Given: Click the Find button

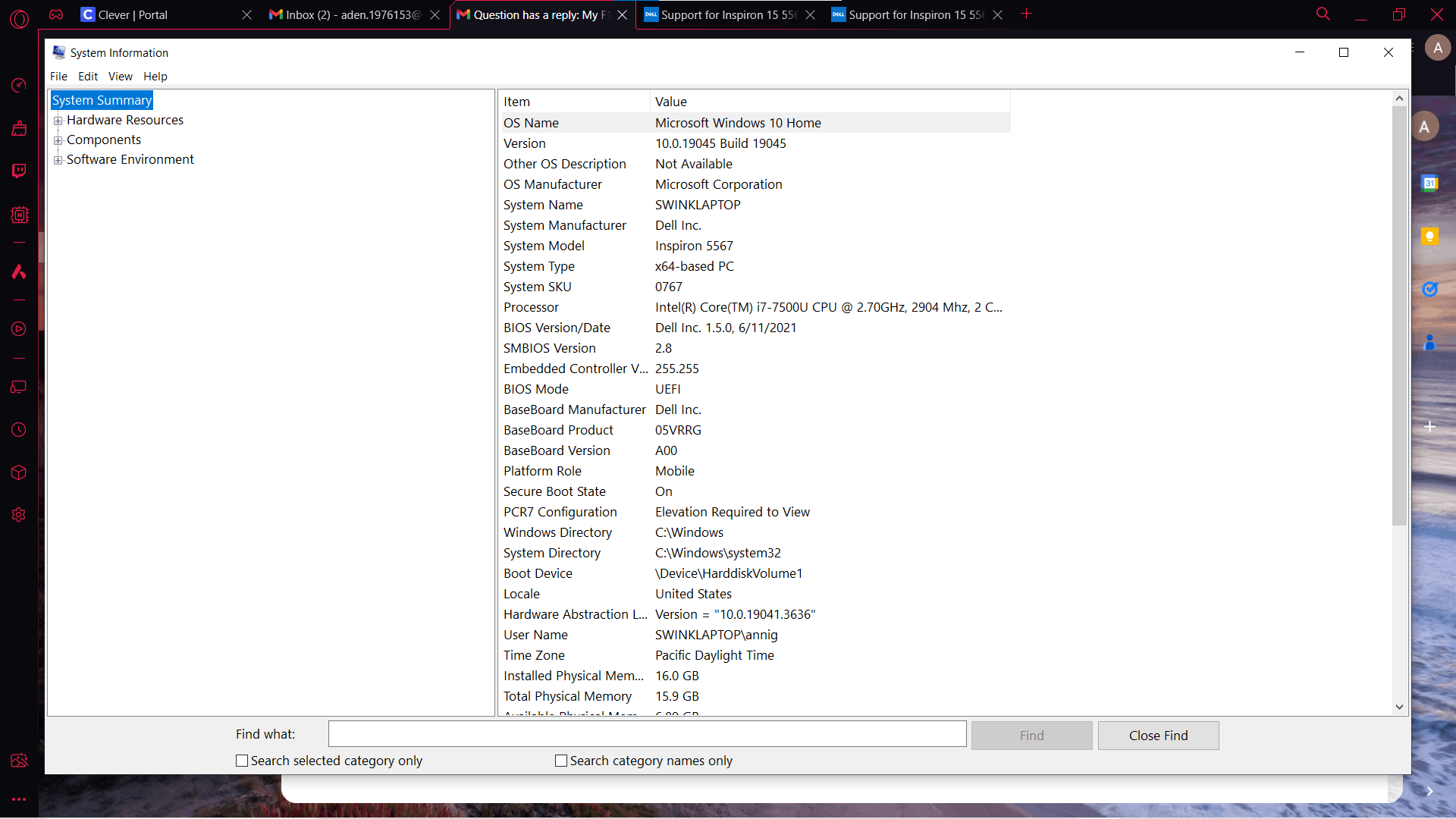Looking at the screenshot, I should [x=1031, y=735].
